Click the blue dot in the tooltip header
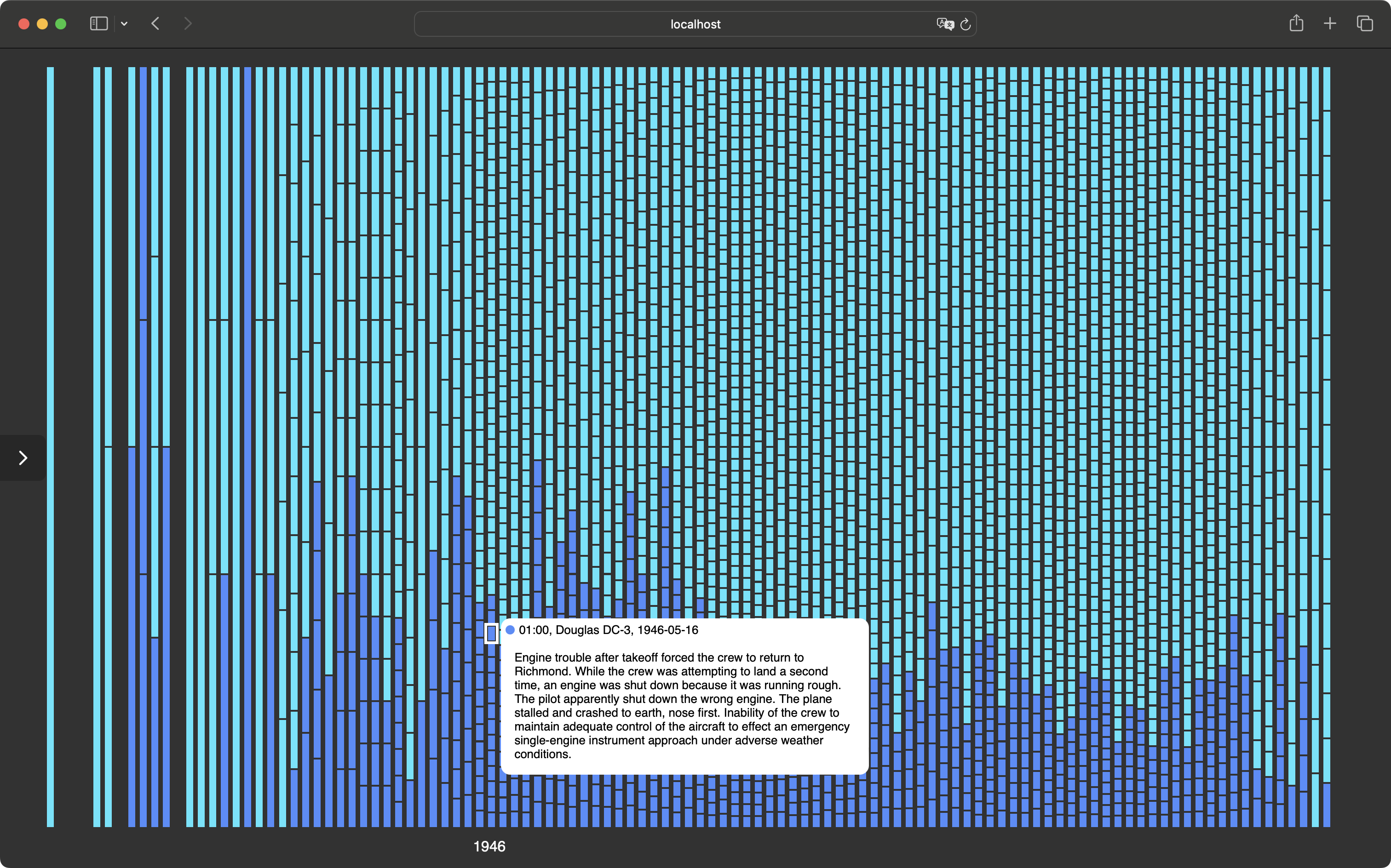1391x868 pixels. click(x=510, y=630)
